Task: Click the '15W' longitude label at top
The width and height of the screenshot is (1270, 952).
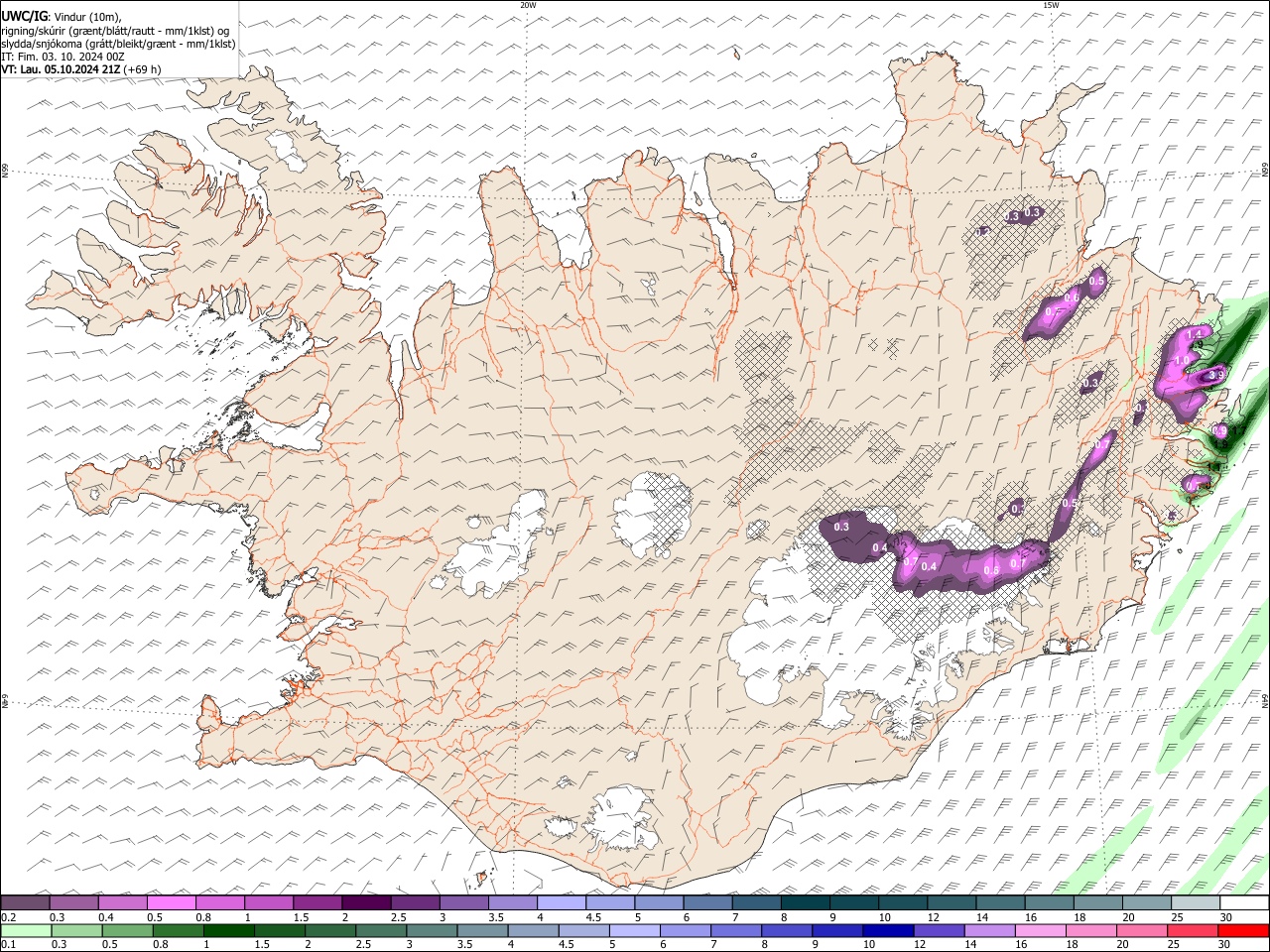Action: pyautogui.click(x=1051, y=5)
